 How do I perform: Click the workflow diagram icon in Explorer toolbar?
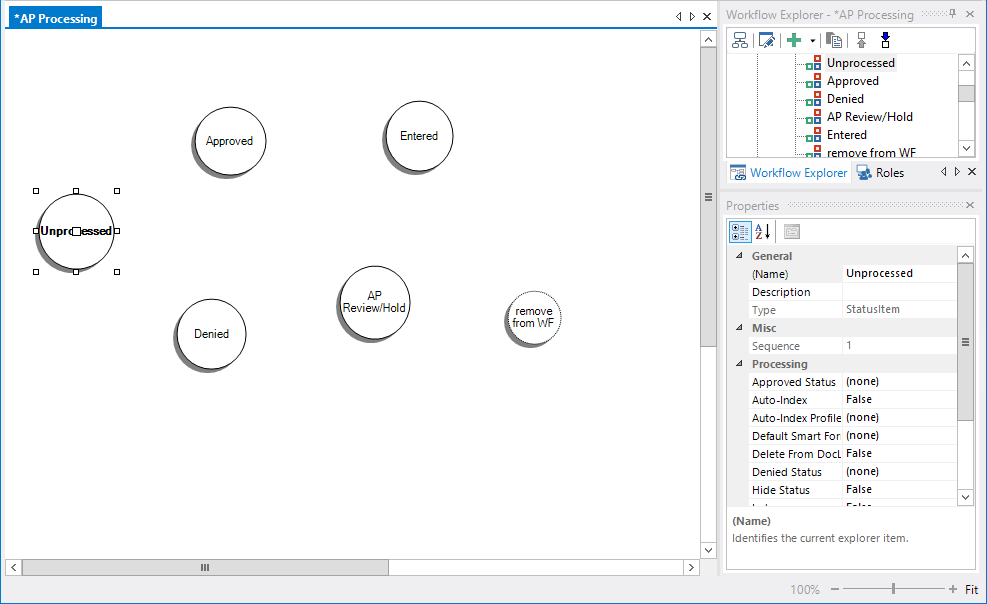(740, 40)
